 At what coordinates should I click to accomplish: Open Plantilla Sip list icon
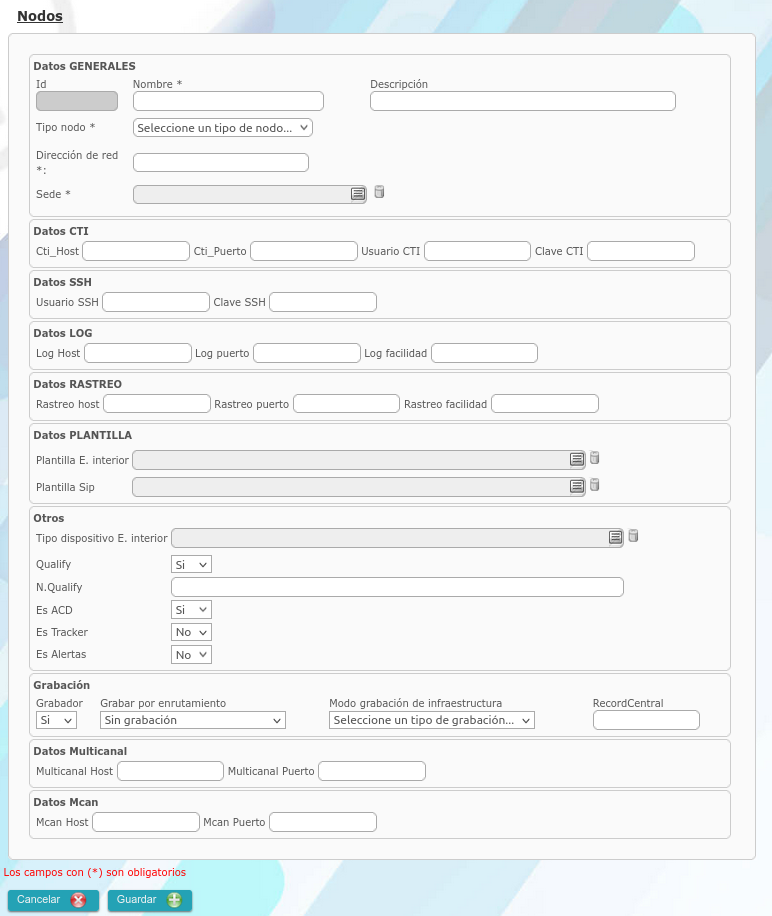click(577, 487)
